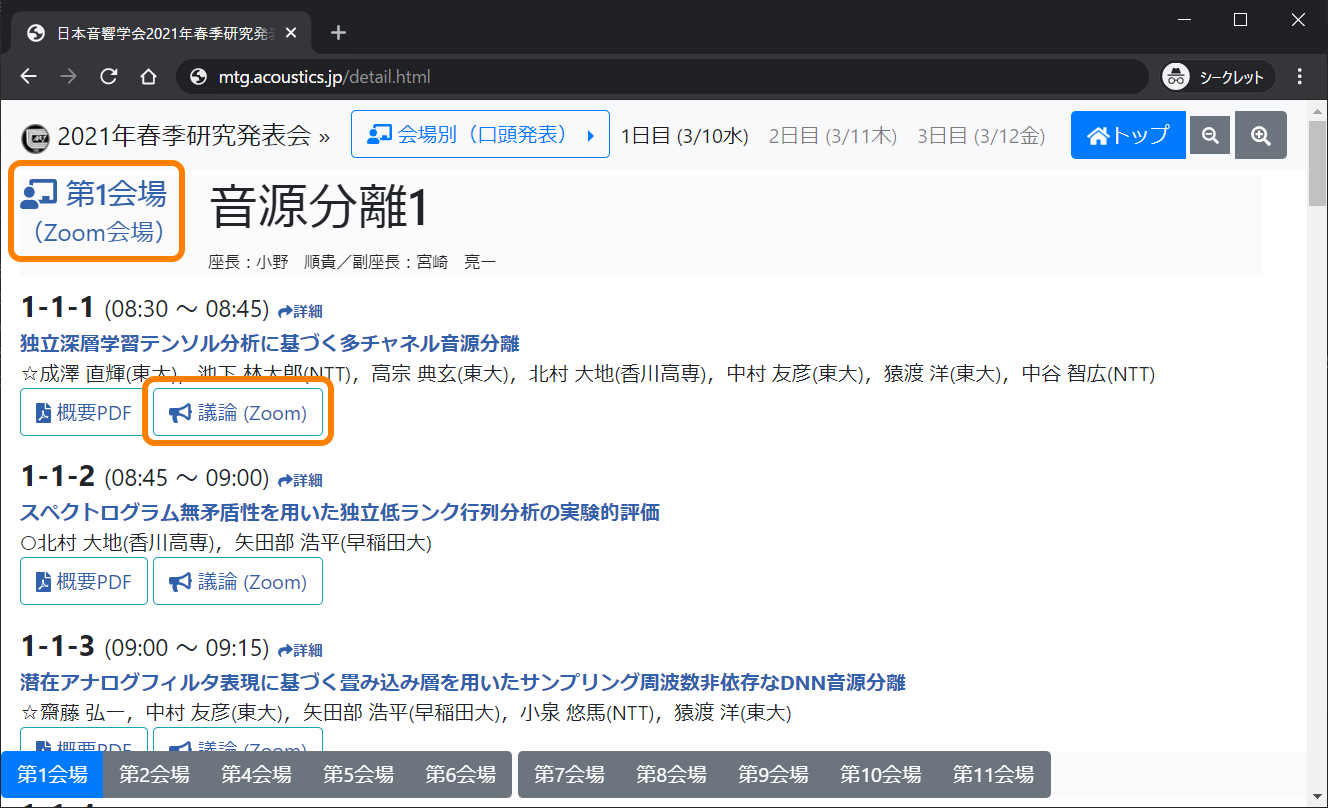Image resolution: width=1328 pixels, height=808 pixels.
Task: Click the zoom out magnifier icon
Action: [x=1210, y=136]
